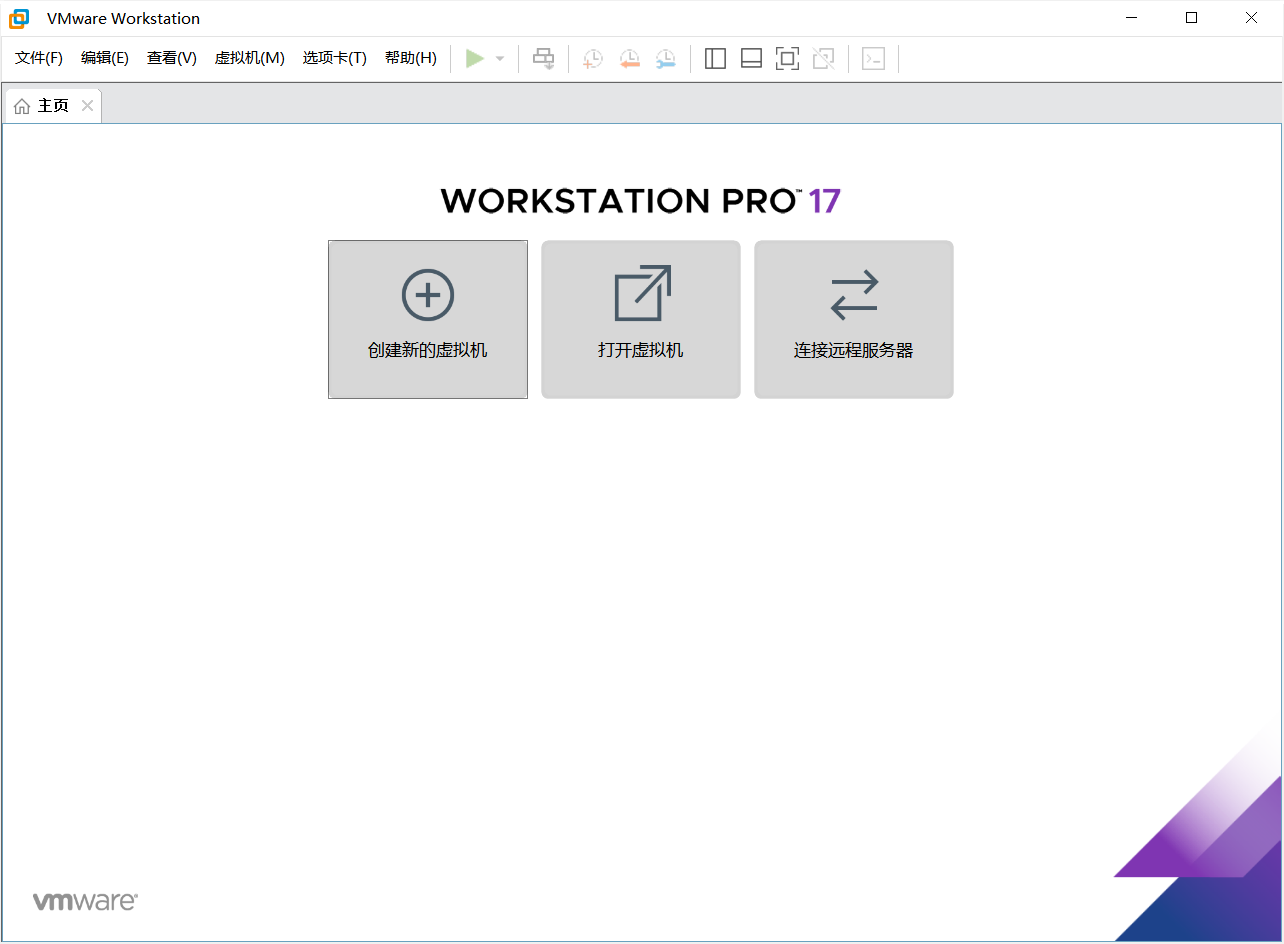Image resolution: width=1284 pixels, height=944 pixels.
Task: Click 创建新的虚拟机 to create a VM
Action: [427, 319]
